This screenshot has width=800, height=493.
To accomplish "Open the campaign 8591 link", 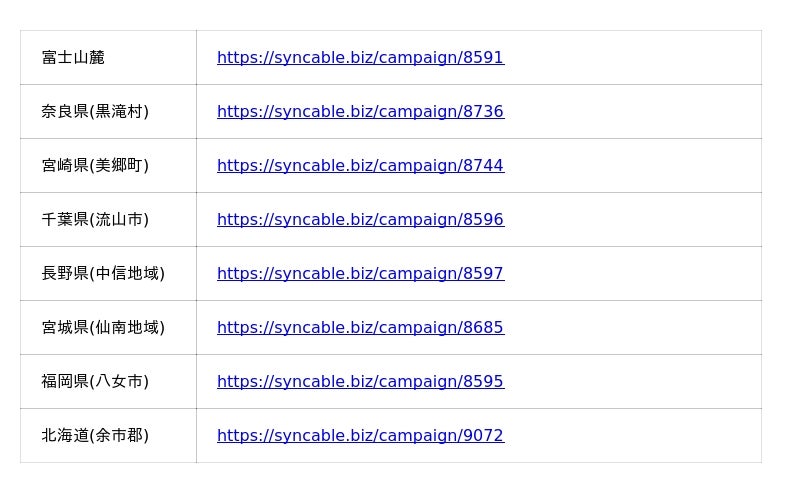I will (x=360, y=58).
